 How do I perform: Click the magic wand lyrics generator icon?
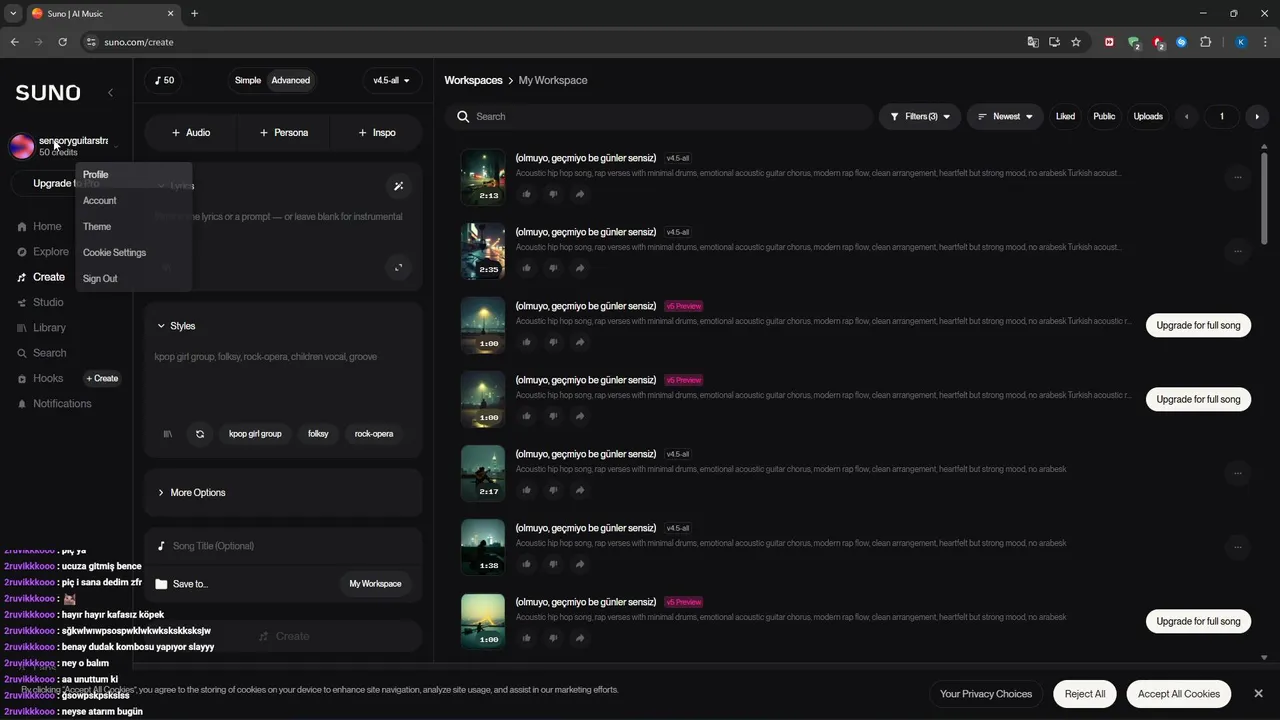click(398, 186)
